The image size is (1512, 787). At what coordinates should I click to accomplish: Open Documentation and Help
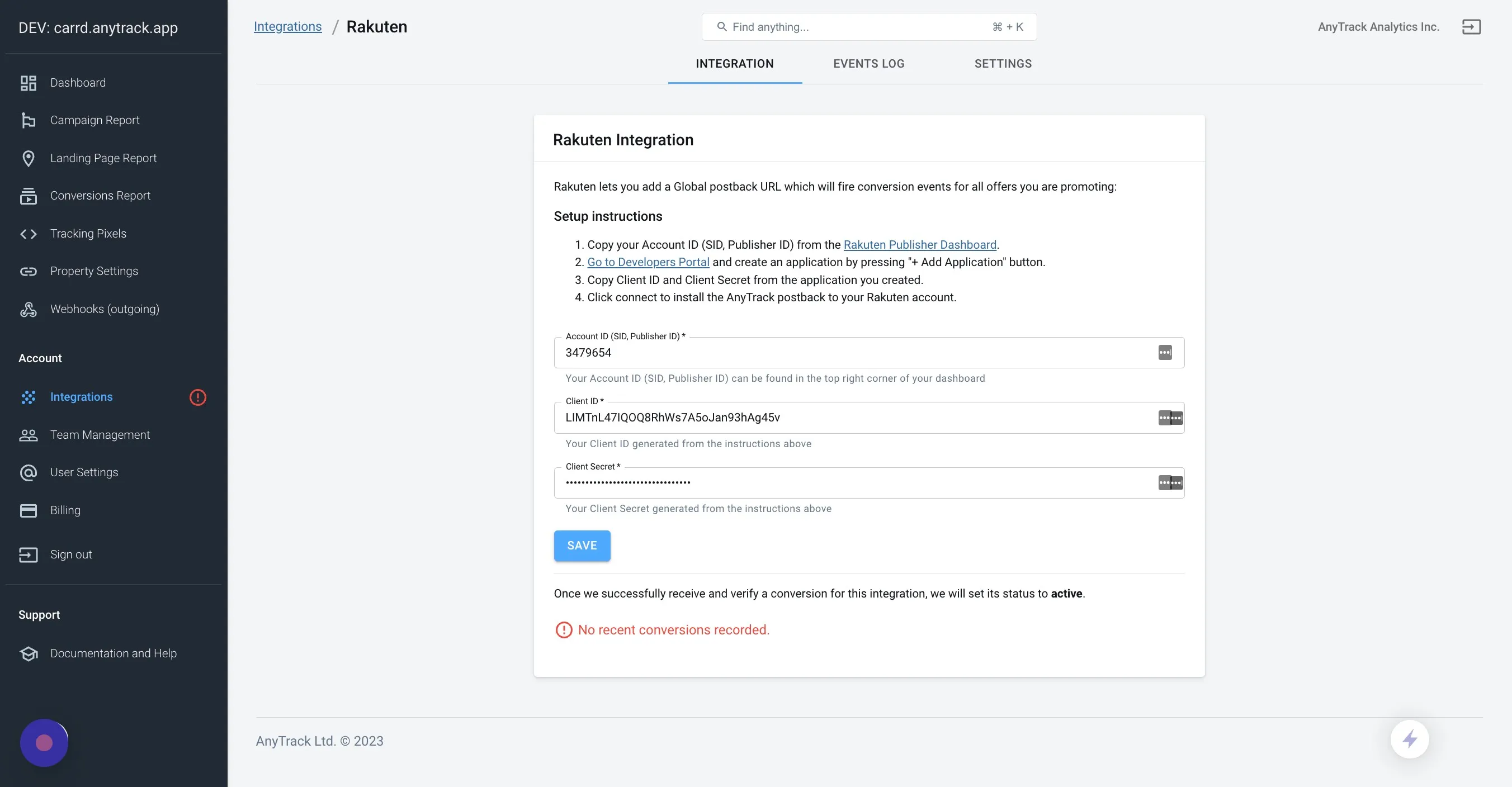(114, 653)
